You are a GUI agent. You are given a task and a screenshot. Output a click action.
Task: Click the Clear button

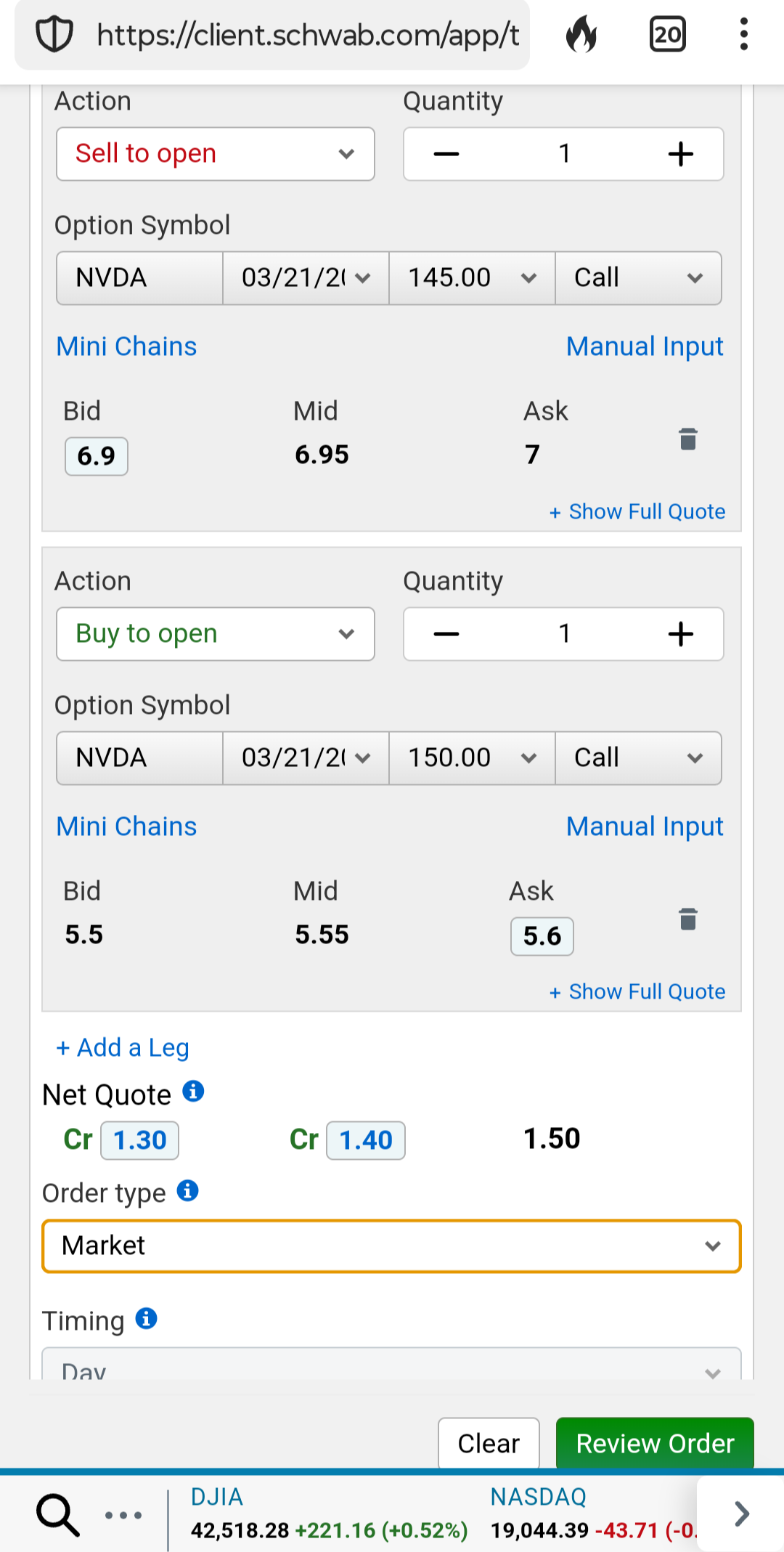489,1443
